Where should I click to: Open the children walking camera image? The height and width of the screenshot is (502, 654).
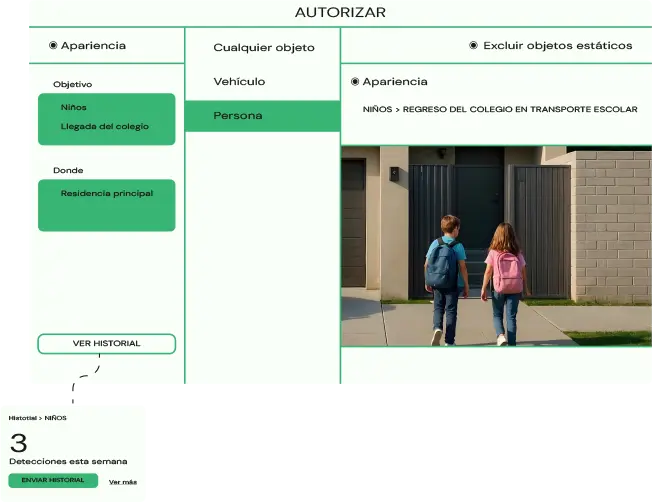pos(496,247)
